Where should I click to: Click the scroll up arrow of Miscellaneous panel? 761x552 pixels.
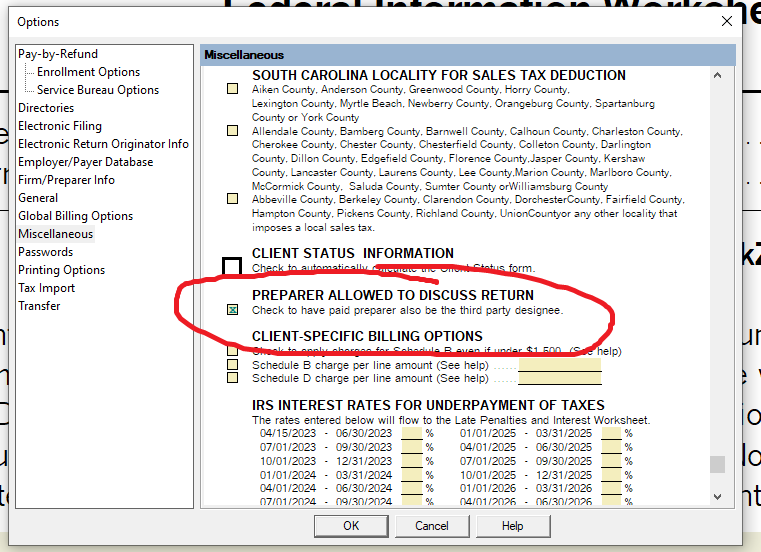(717, 75)
